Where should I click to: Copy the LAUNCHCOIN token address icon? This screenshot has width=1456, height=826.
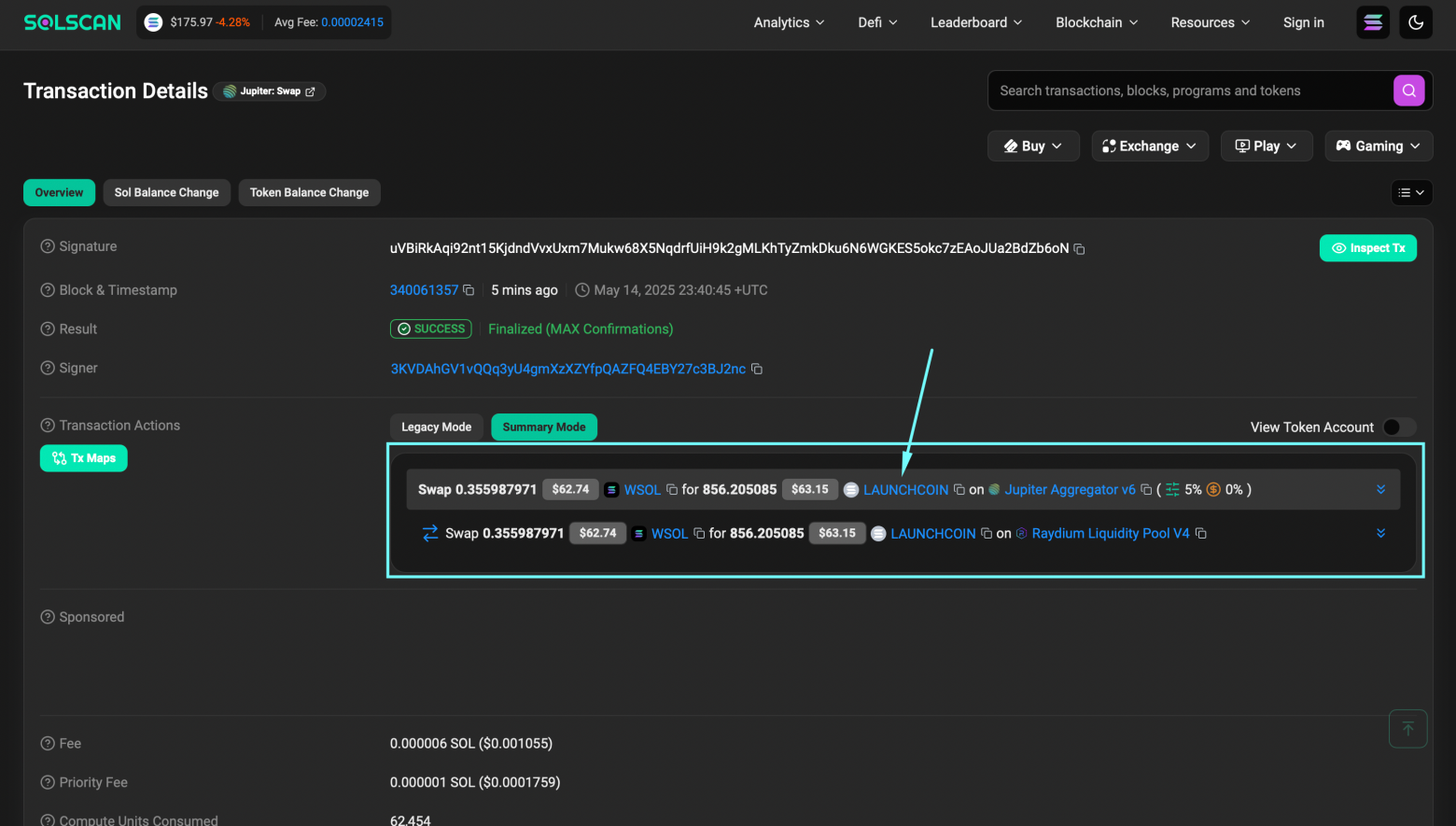point(959,489)
